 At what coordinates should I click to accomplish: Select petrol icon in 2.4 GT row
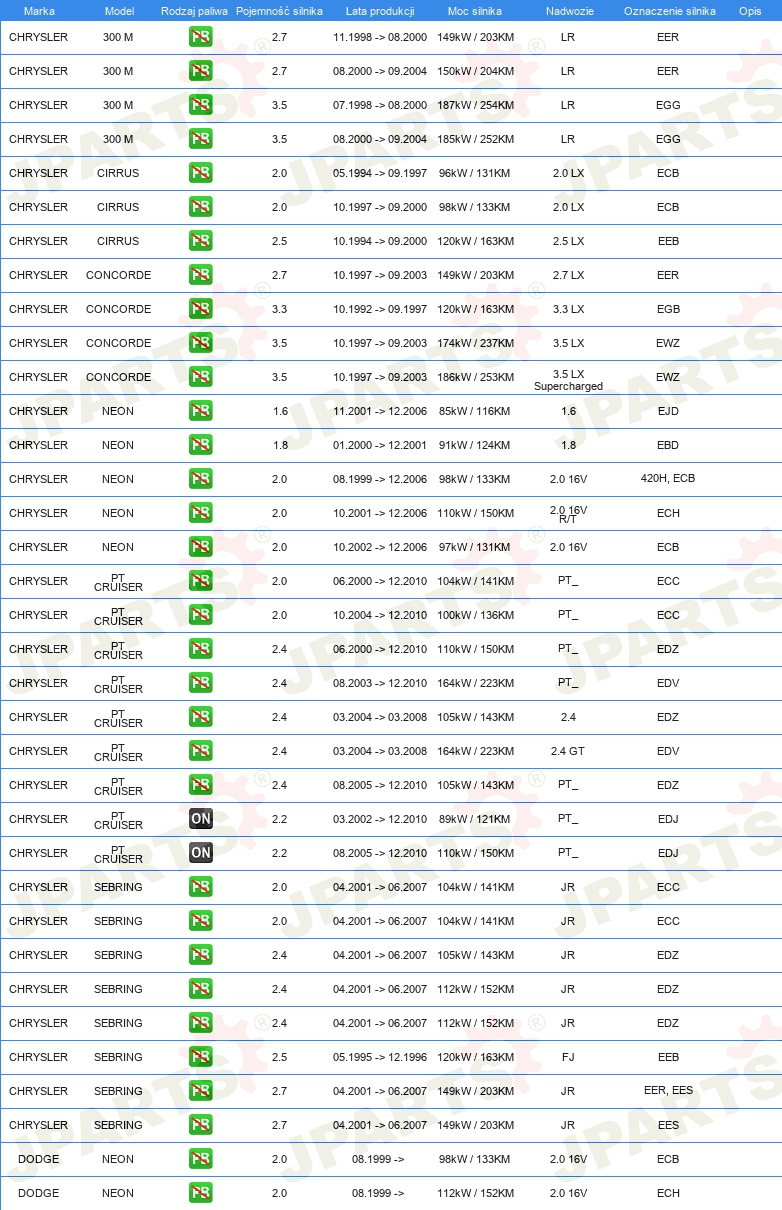point(201,751)
